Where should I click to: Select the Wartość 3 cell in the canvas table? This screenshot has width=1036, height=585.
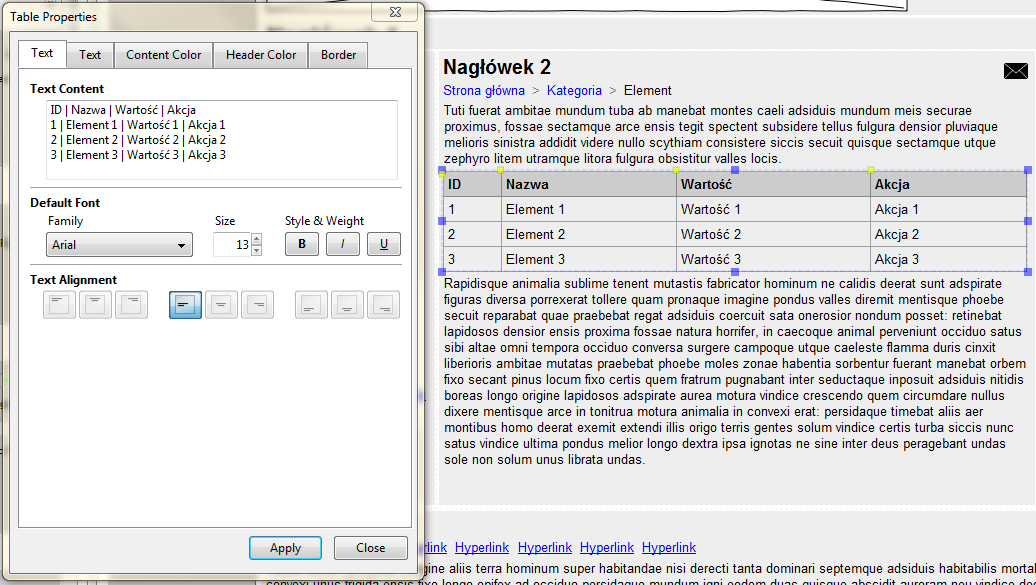[773, 260]
